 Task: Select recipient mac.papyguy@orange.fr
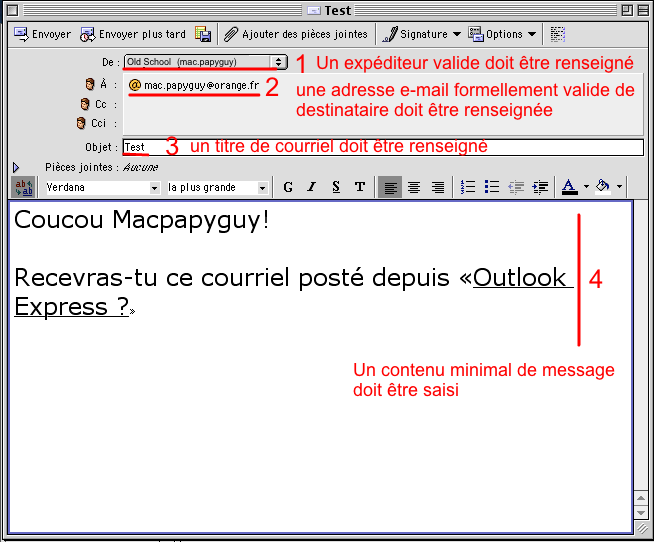point(194,86)
